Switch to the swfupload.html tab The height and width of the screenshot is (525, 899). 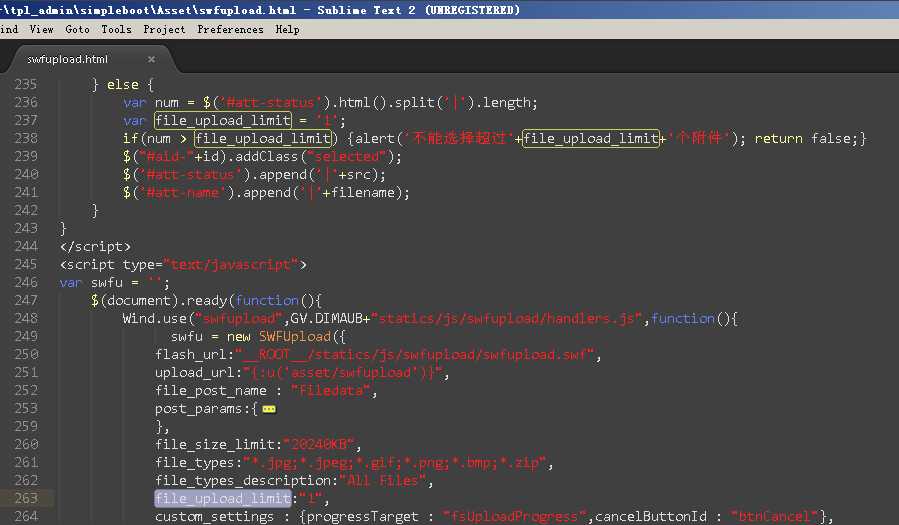click(x=67, y=59)
